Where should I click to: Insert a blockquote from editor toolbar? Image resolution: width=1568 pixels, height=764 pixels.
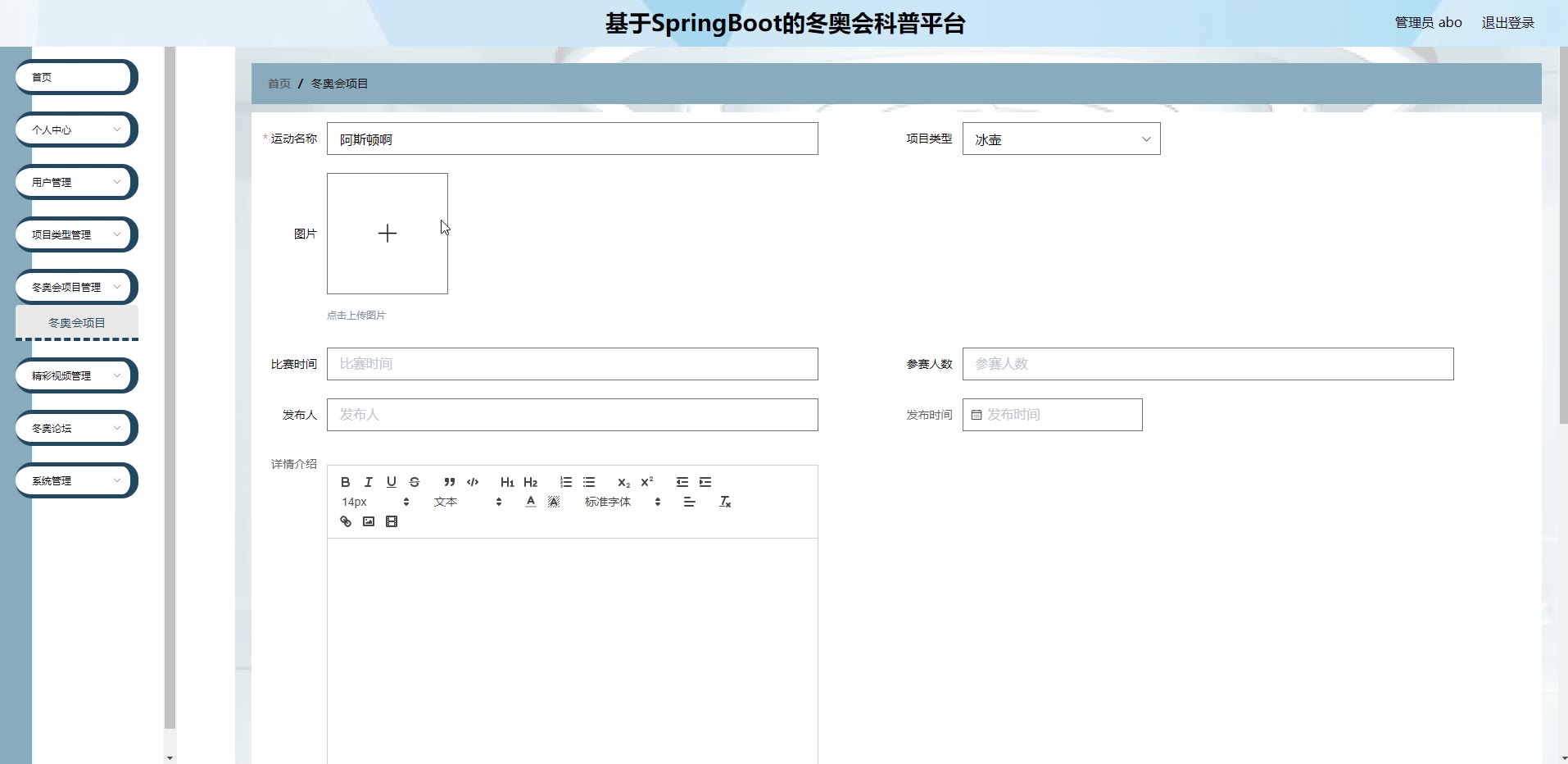tap(450, 482)
